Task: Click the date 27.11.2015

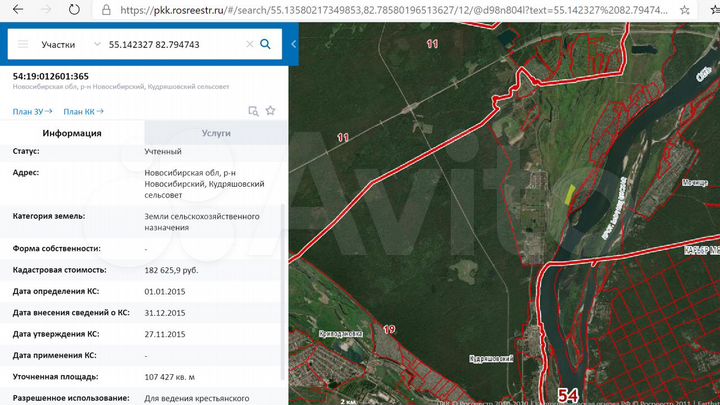Action: [x=165, y=334]
